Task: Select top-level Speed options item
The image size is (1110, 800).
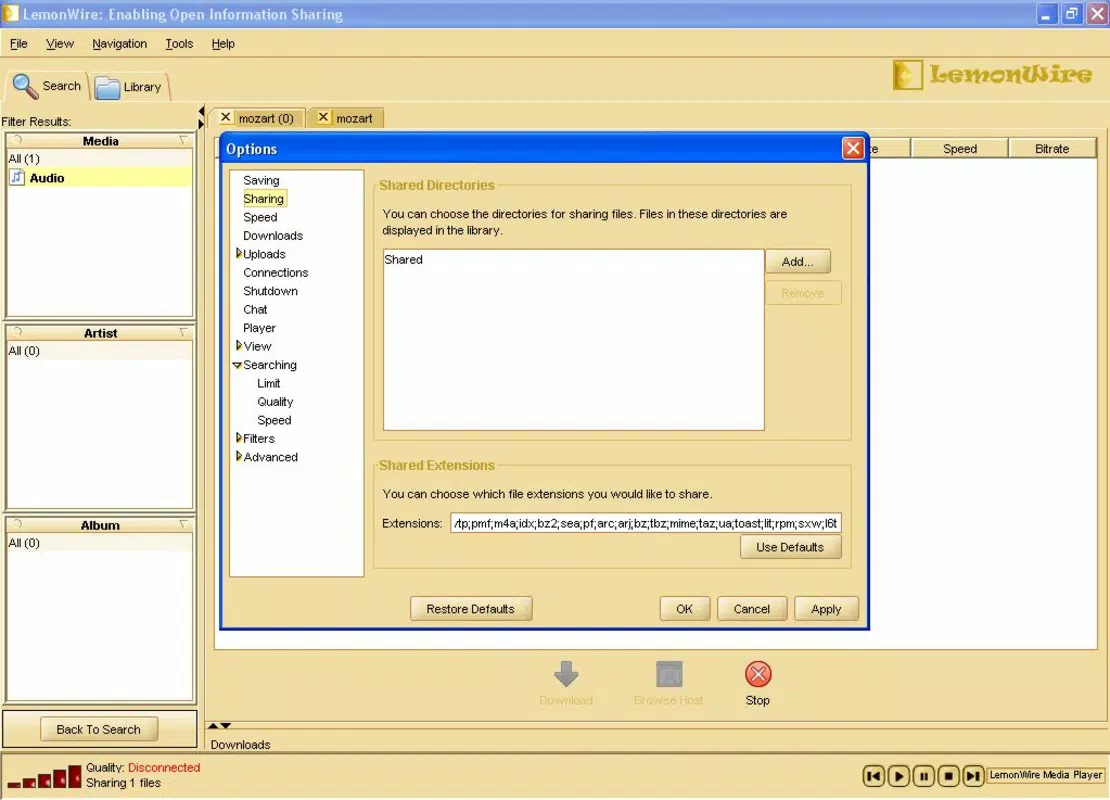Action: [x=260, y=217]
